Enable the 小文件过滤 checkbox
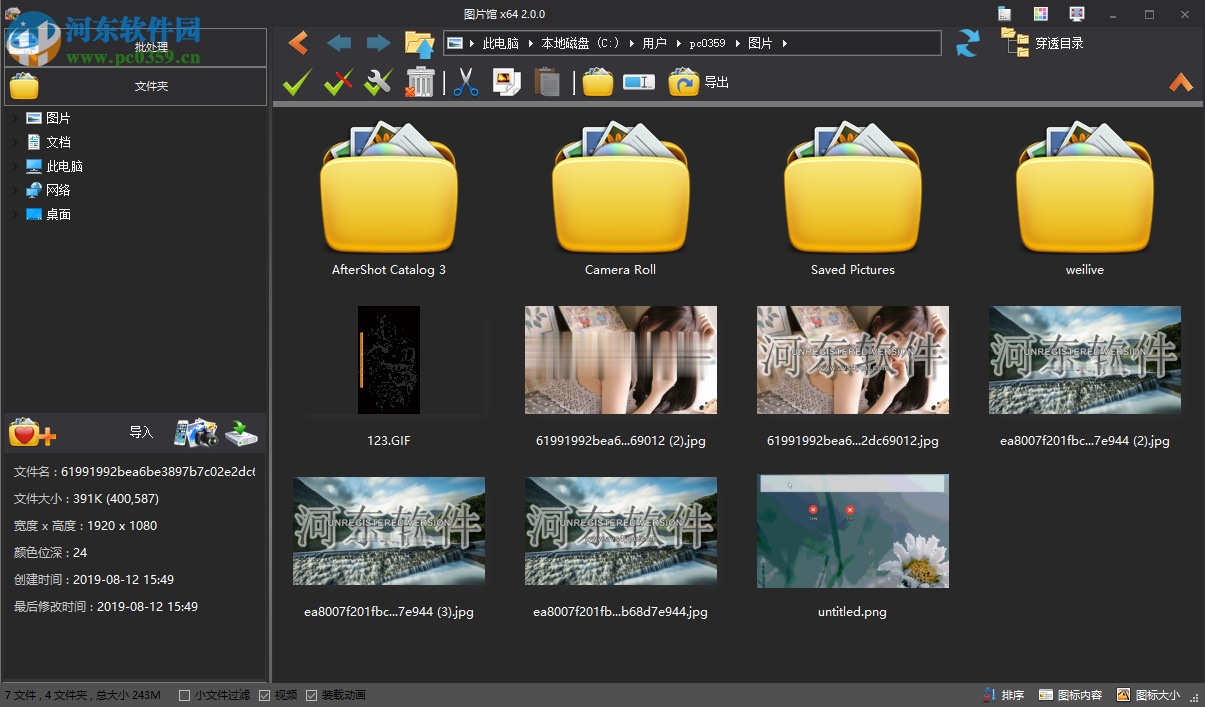 coord(184,695)
